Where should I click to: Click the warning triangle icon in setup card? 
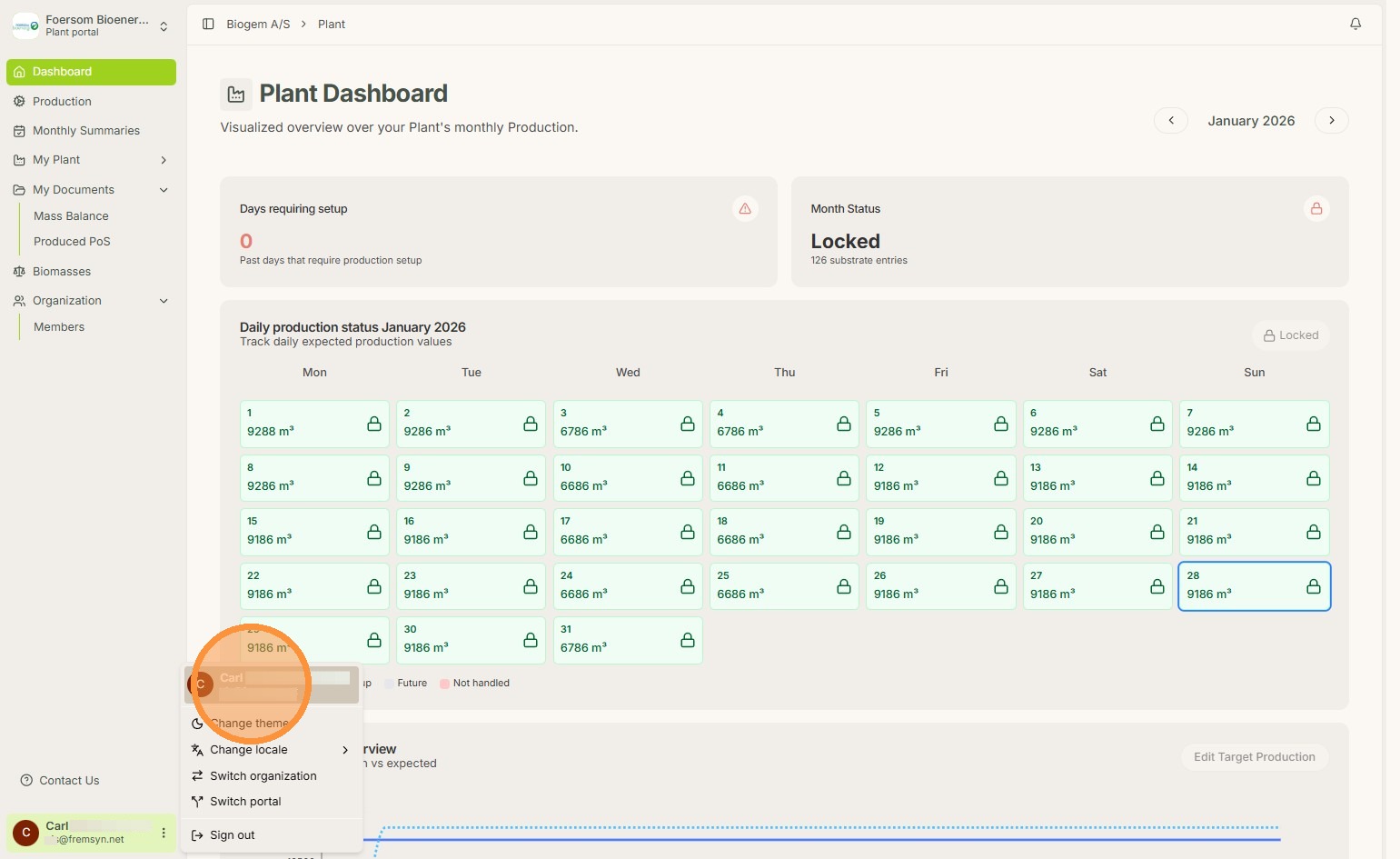[x=745, y=209]
